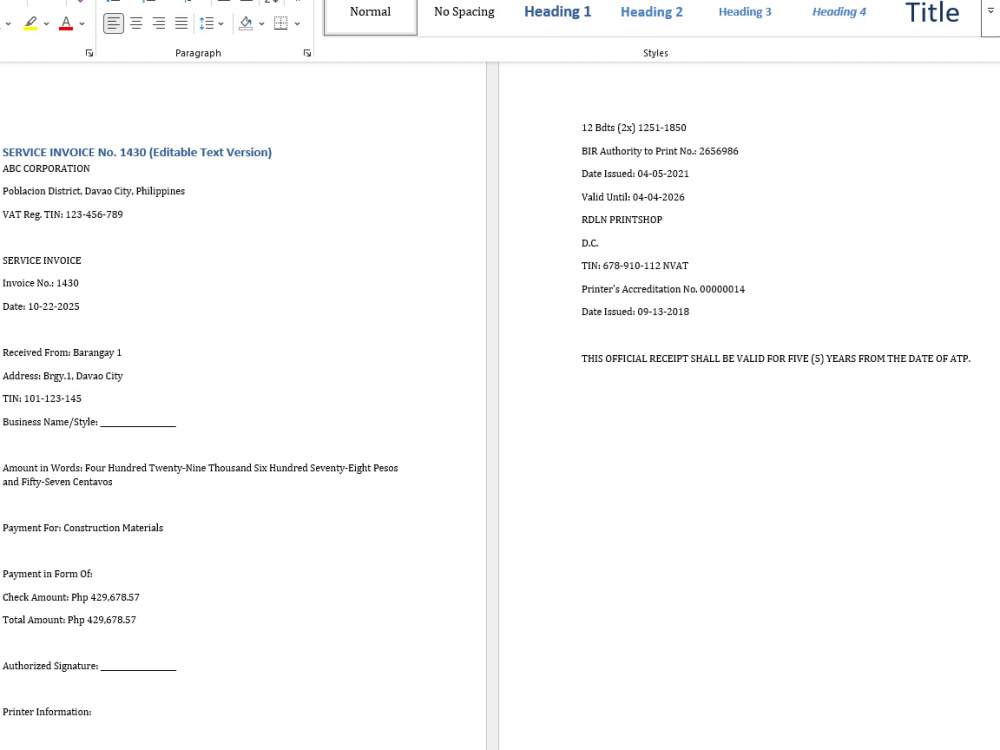Click the Amount in Words paragraph

200,475
